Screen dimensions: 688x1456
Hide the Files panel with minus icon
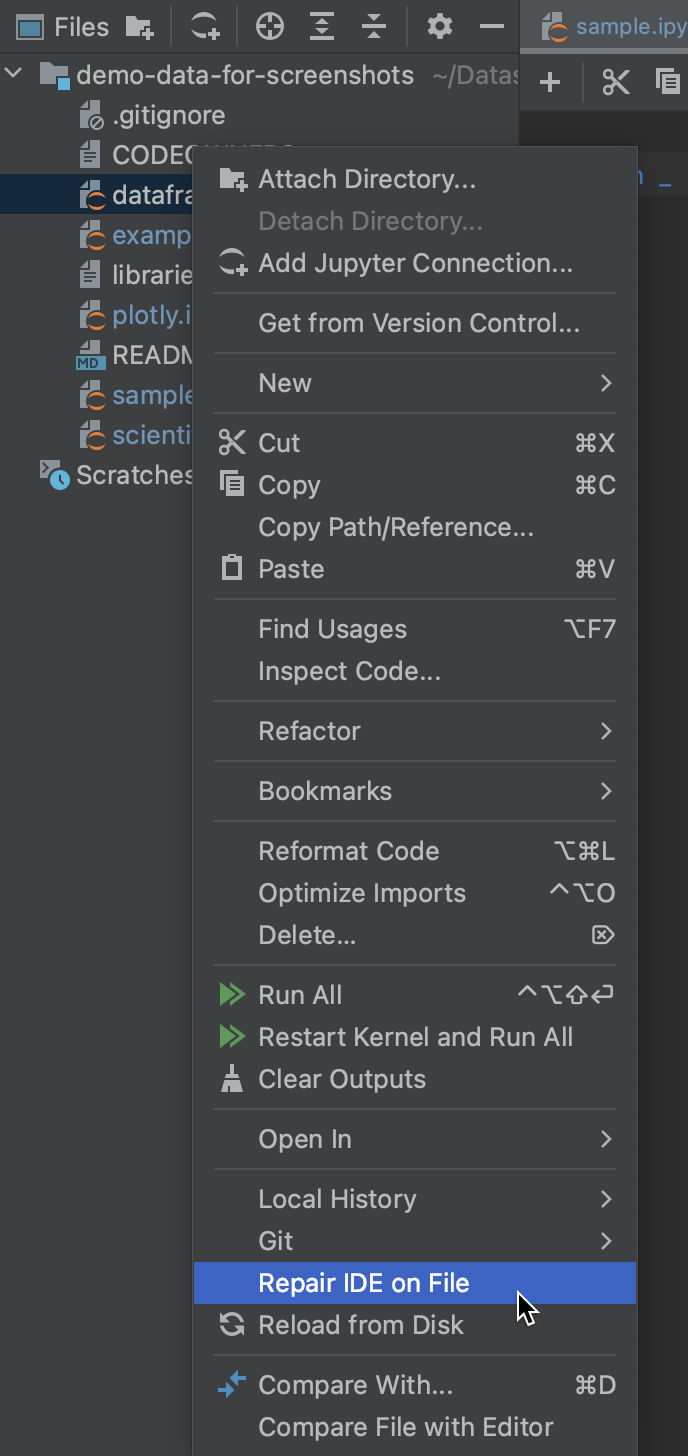[x=491, y=27]
